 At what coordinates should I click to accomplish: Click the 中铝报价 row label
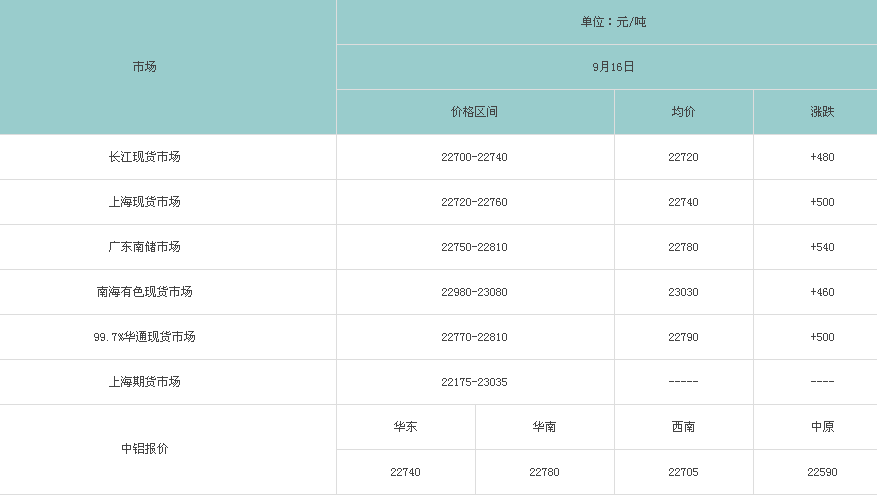tap(144, 449)
